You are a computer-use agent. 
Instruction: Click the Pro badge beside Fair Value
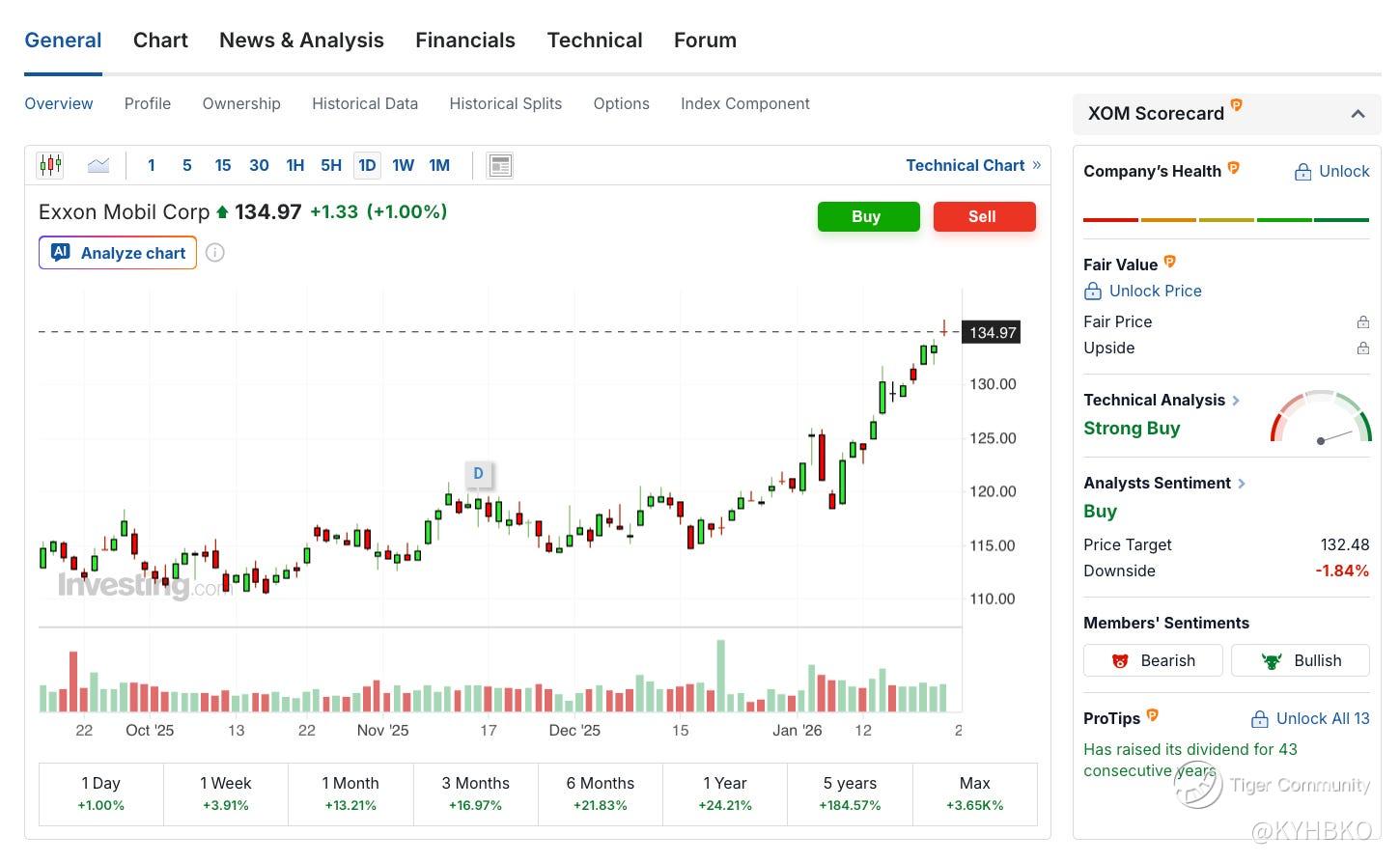(1169, 262)
